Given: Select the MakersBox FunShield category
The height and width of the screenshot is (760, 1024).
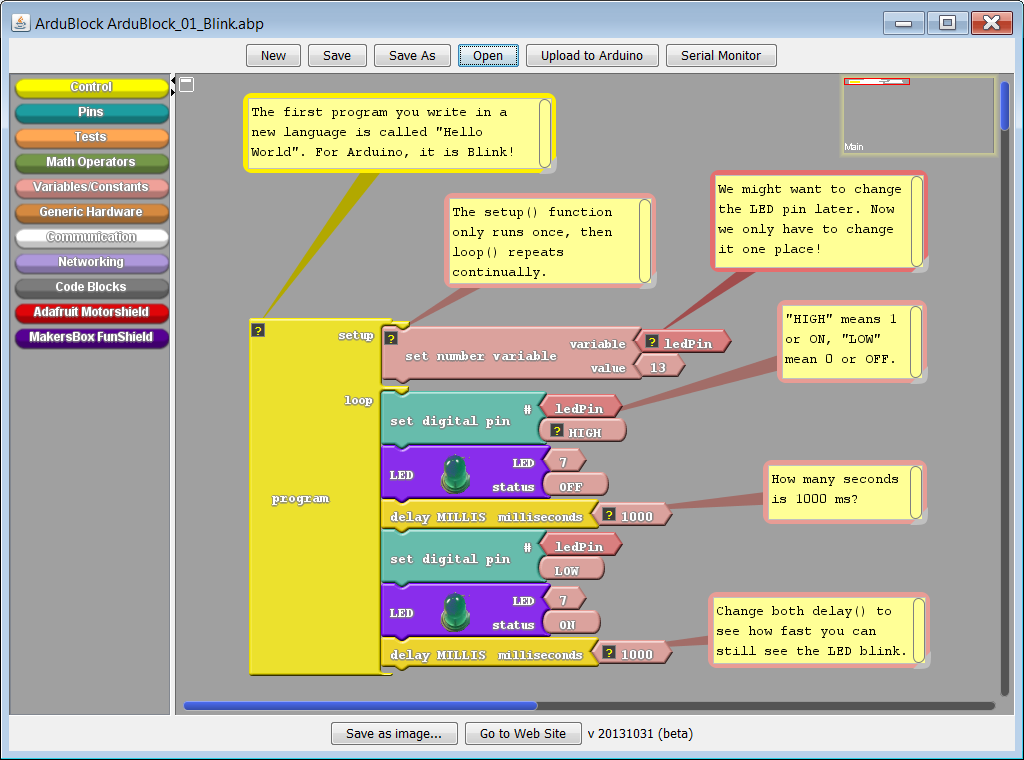Looking at the screenshot, I should tap(91, 338).
